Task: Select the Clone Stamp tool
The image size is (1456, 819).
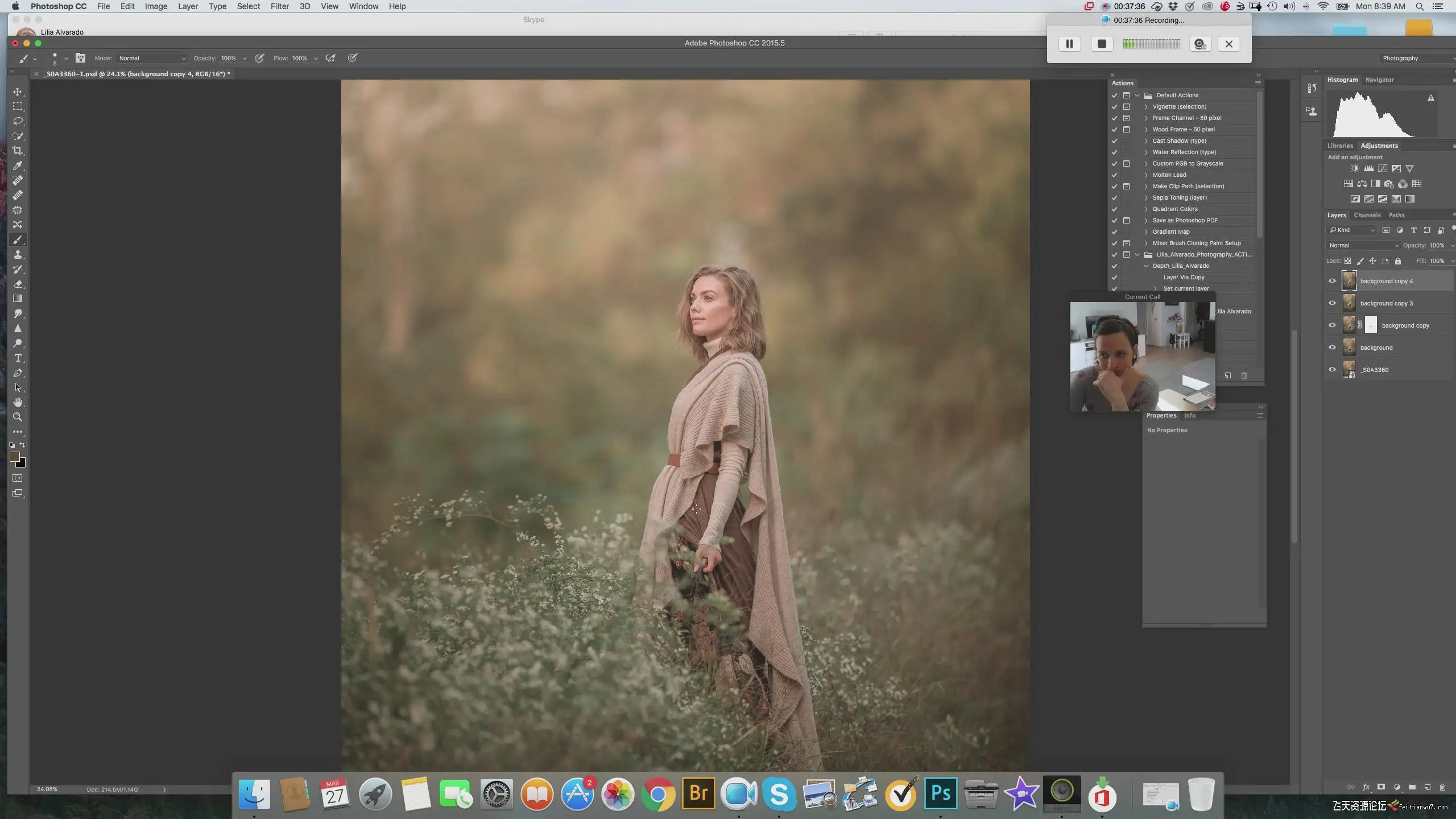Action: pyautogui.click(x=18, y=254)
